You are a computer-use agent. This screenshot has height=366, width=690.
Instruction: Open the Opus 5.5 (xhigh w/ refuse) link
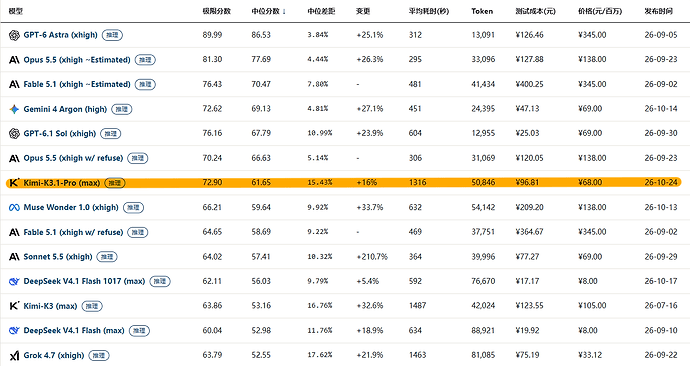[x=73, y=158]
